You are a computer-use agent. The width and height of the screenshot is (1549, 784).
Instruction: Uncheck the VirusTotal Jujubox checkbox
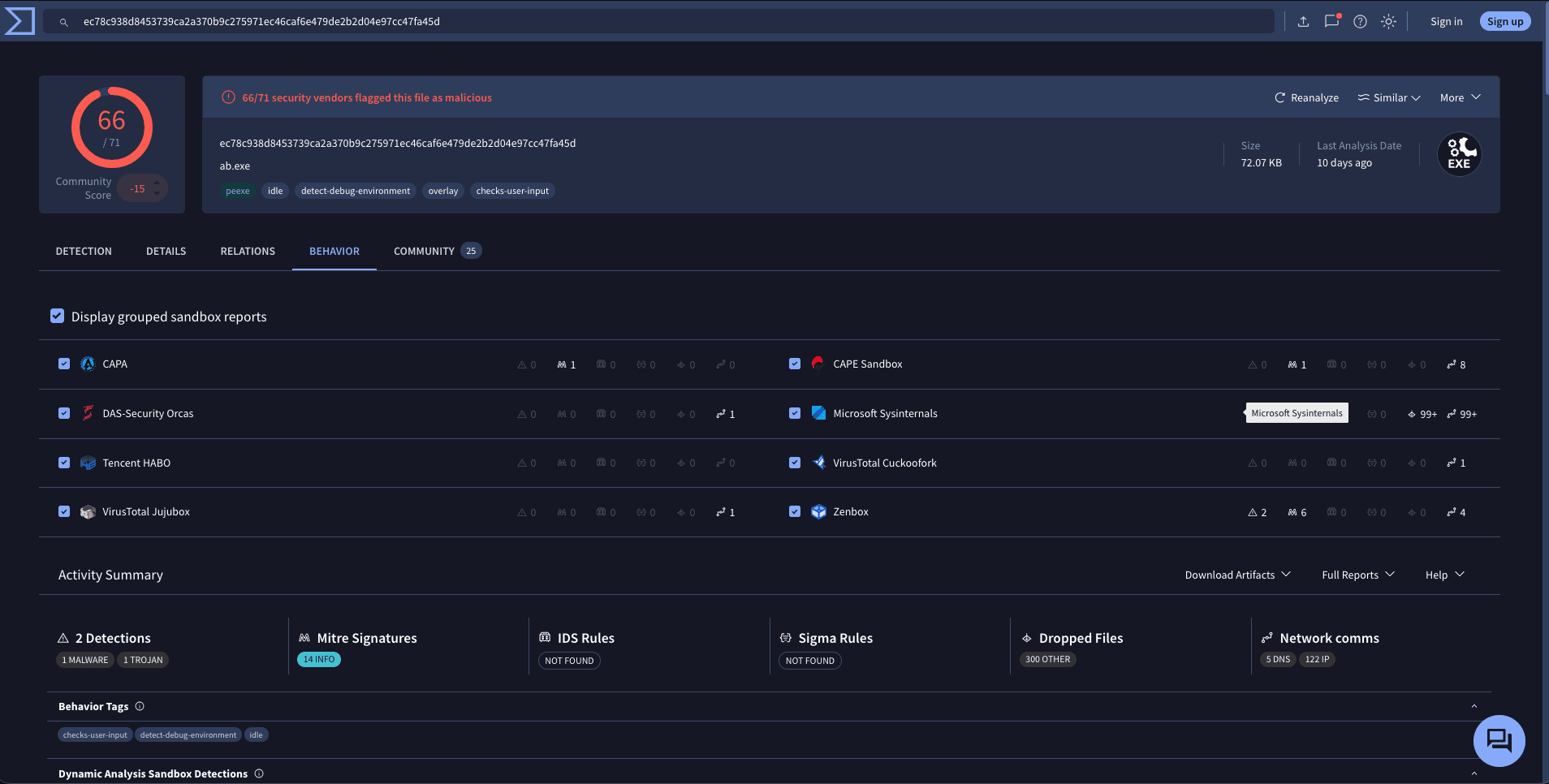(x=64, y=511)
